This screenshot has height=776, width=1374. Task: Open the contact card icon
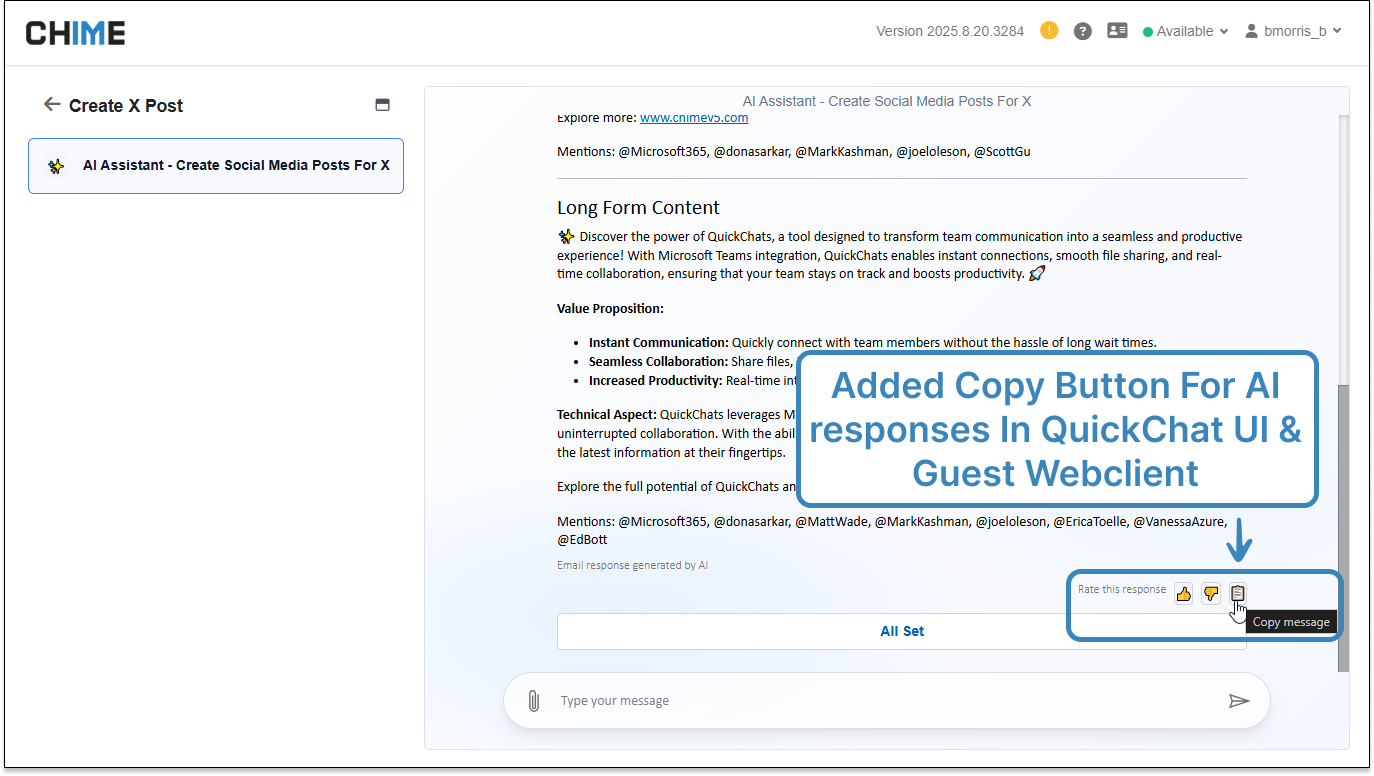1117,31
